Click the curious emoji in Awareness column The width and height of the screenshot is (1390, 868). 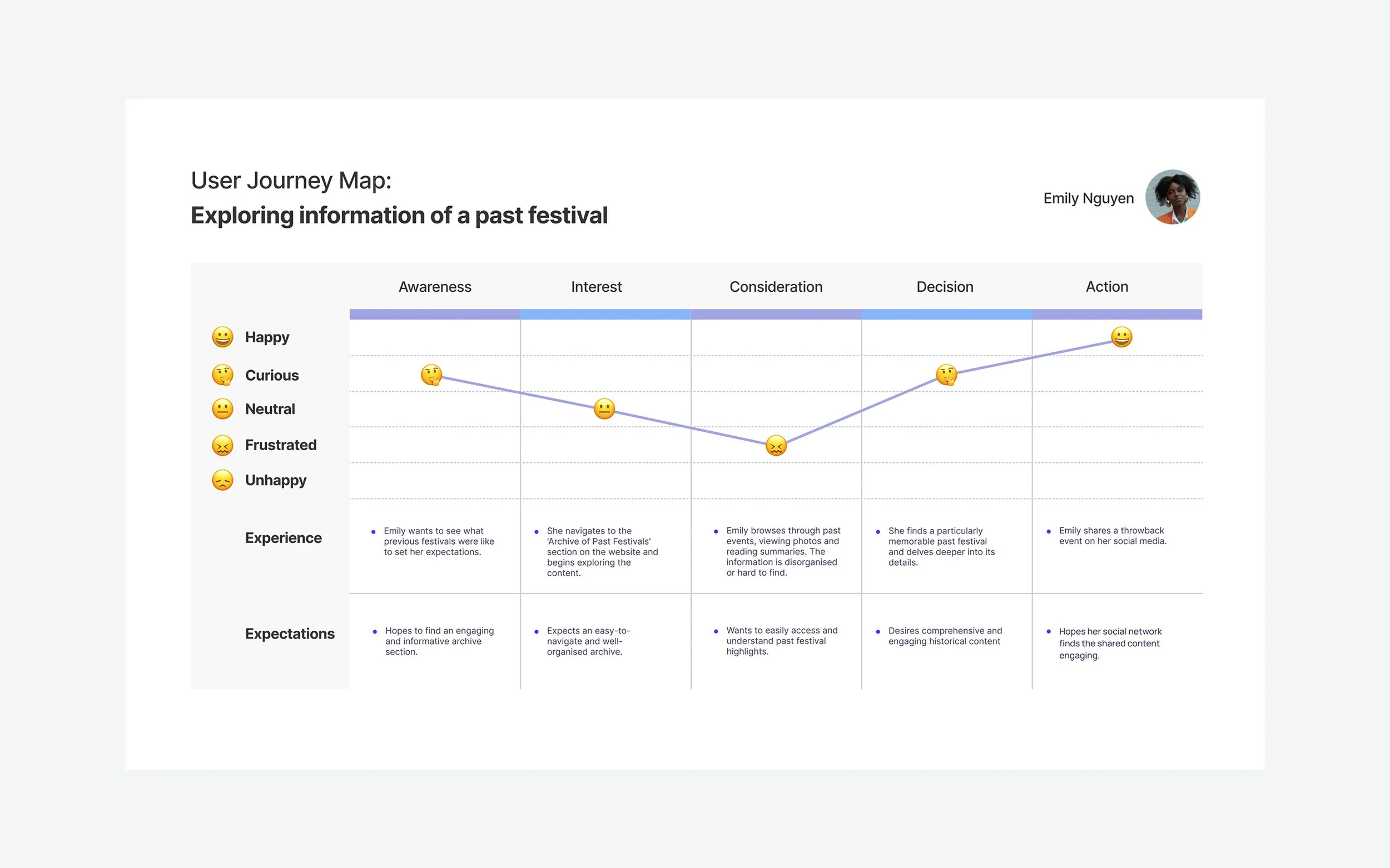[x=431, y=375]
